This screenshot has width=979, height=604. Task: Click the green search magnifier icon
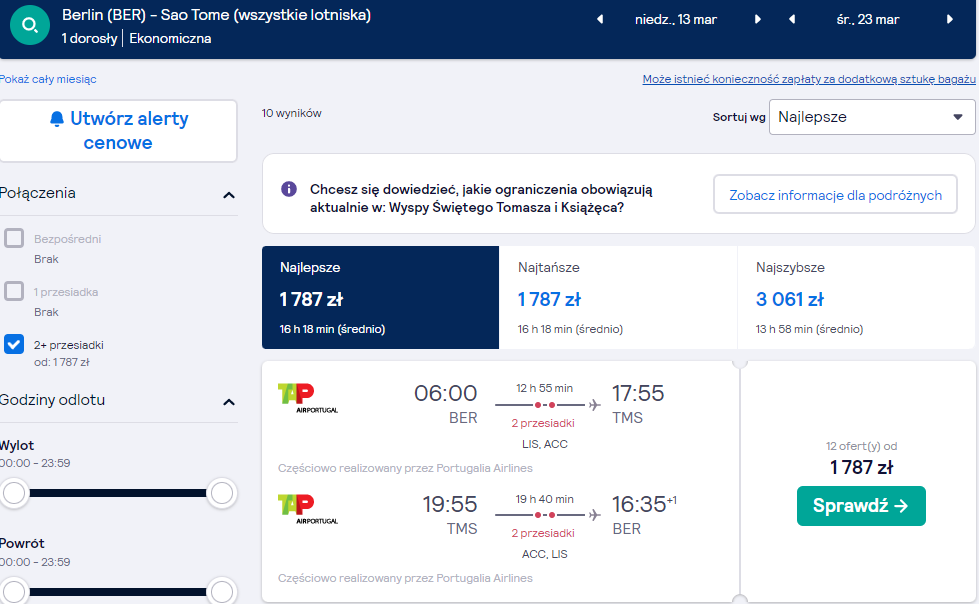click(30, 25)
